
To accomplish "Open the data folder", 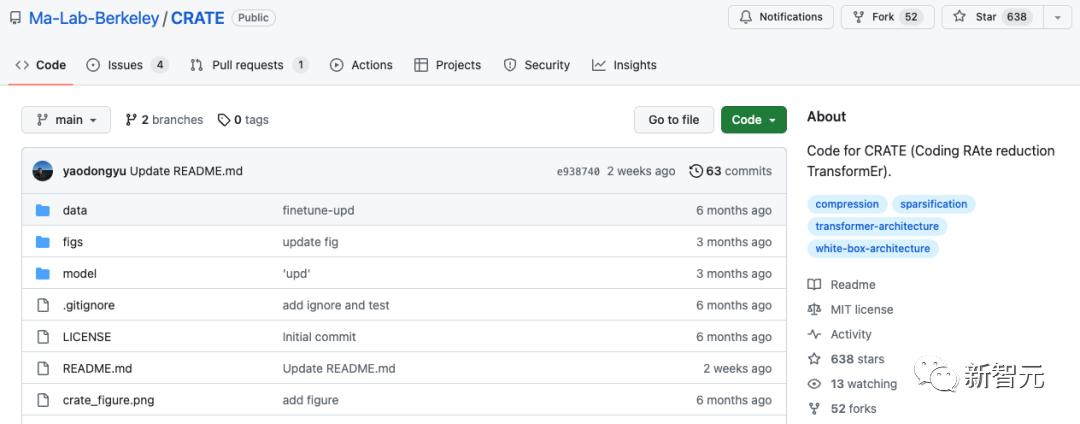I will point(75,210).
